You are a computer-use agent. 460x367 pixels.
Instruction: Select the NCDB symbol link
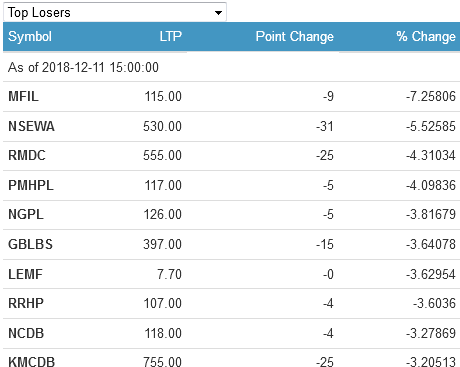[26, 333]
